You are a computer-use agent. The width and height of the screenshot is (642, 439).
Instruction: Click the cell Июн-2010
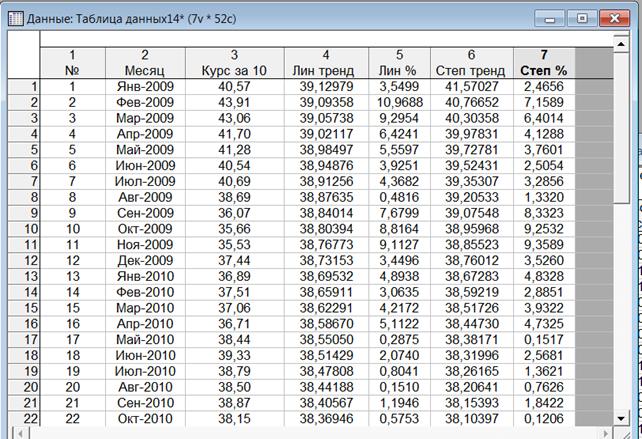[x=145, y=355]
